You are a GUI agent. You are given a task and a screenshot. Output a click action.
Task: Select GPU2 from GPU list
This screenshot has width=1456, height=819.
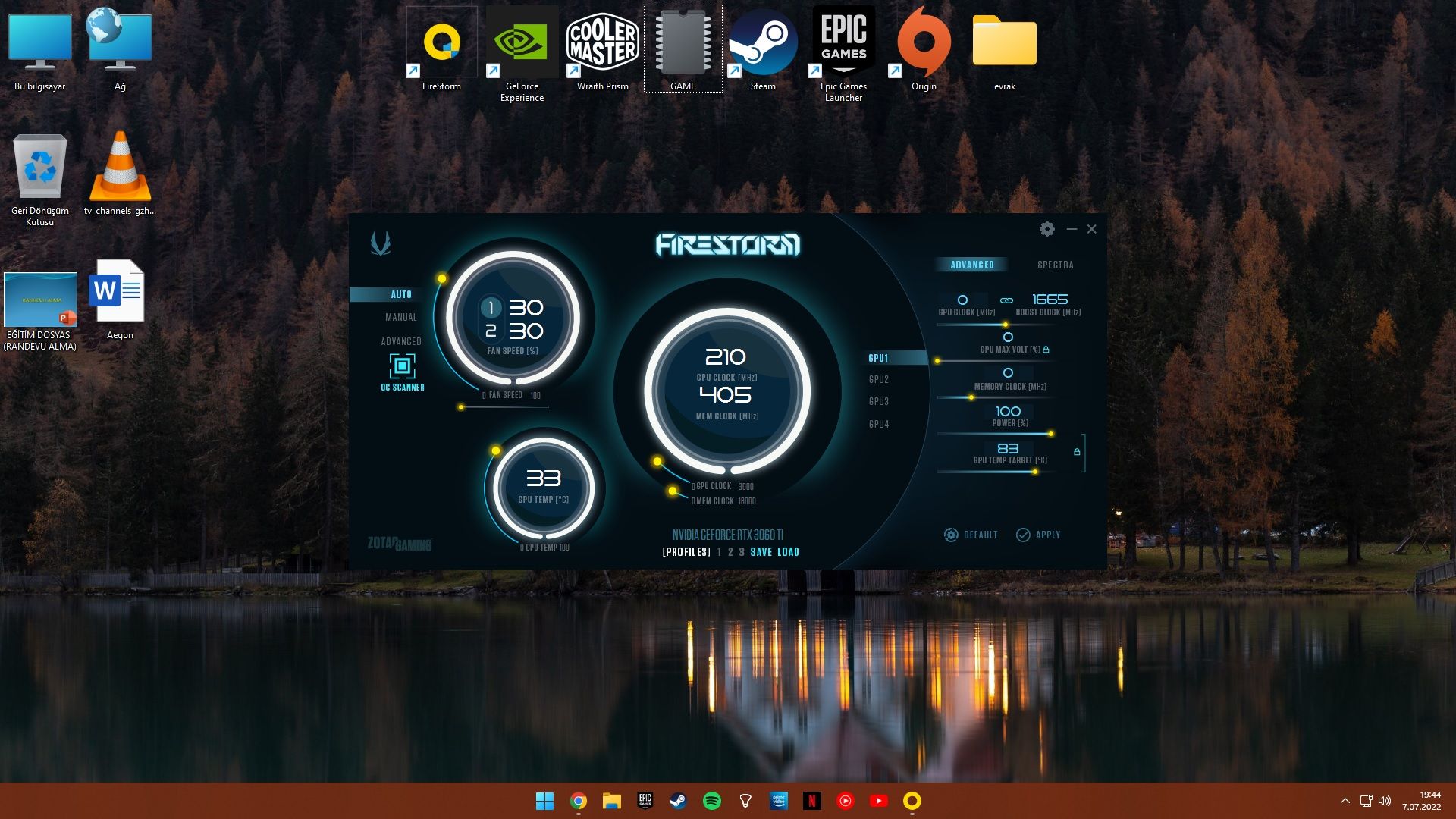pos(879,379)
